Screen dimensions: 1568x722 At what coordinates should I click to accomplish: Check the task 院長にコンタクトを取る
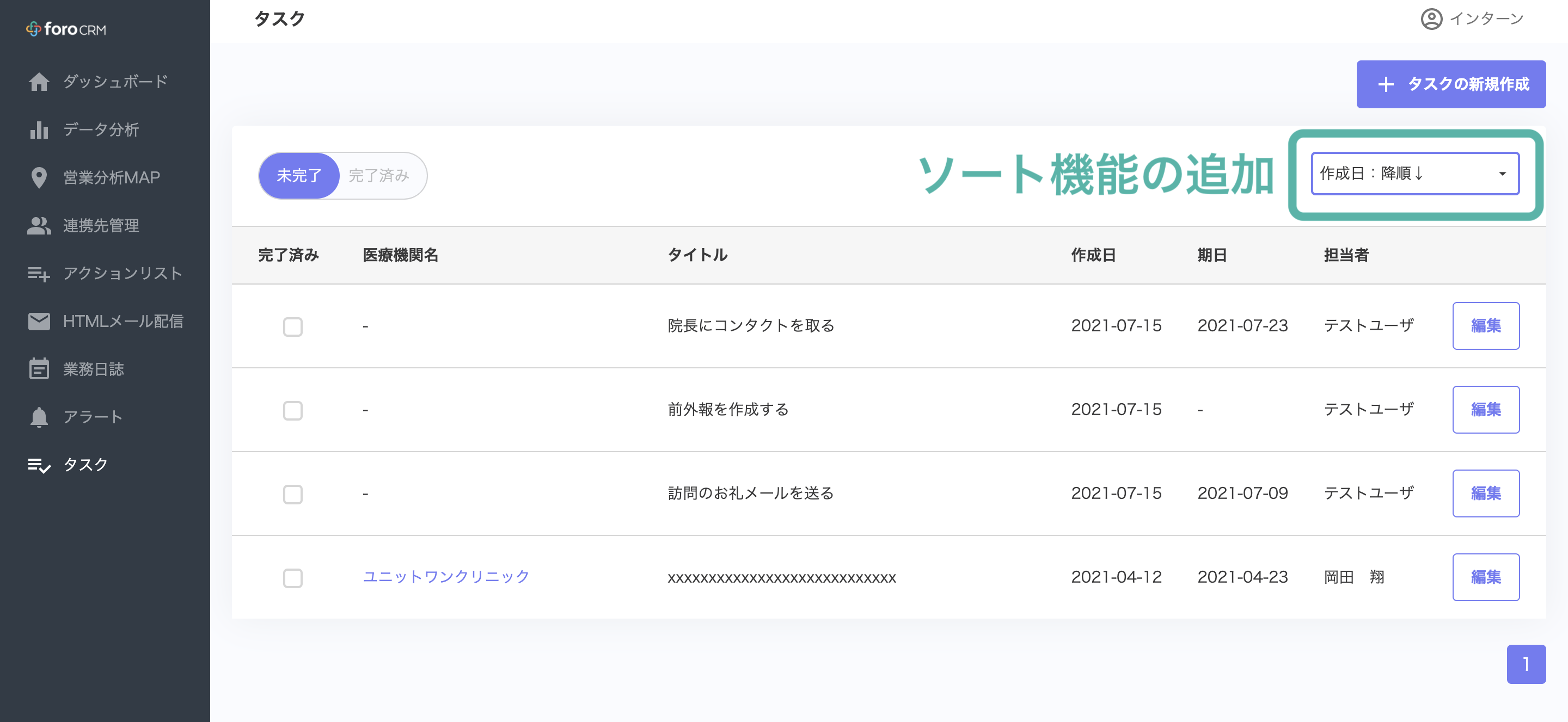click(293, 326)
